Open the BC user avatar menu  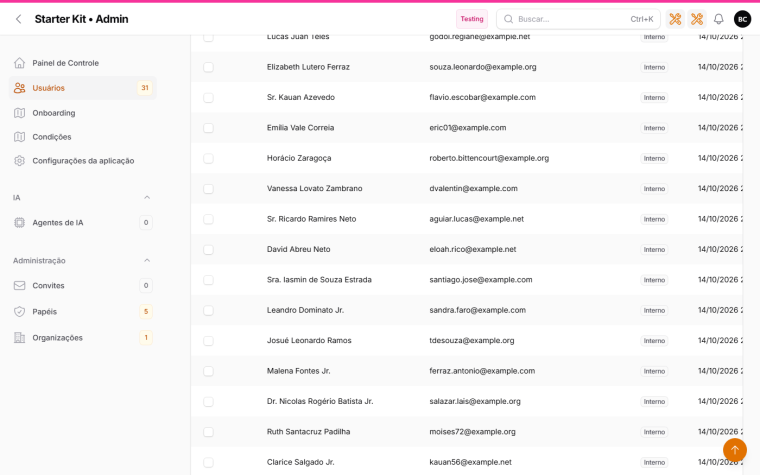(x=742, y=19)
